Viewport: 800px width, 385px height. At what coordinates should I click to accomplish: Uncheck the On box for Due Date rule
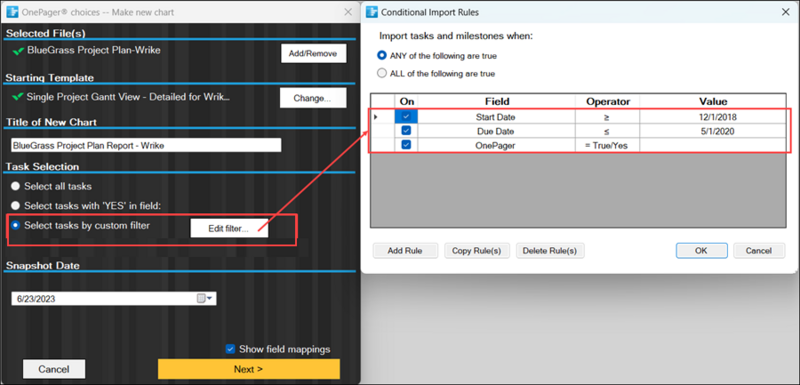406,131
